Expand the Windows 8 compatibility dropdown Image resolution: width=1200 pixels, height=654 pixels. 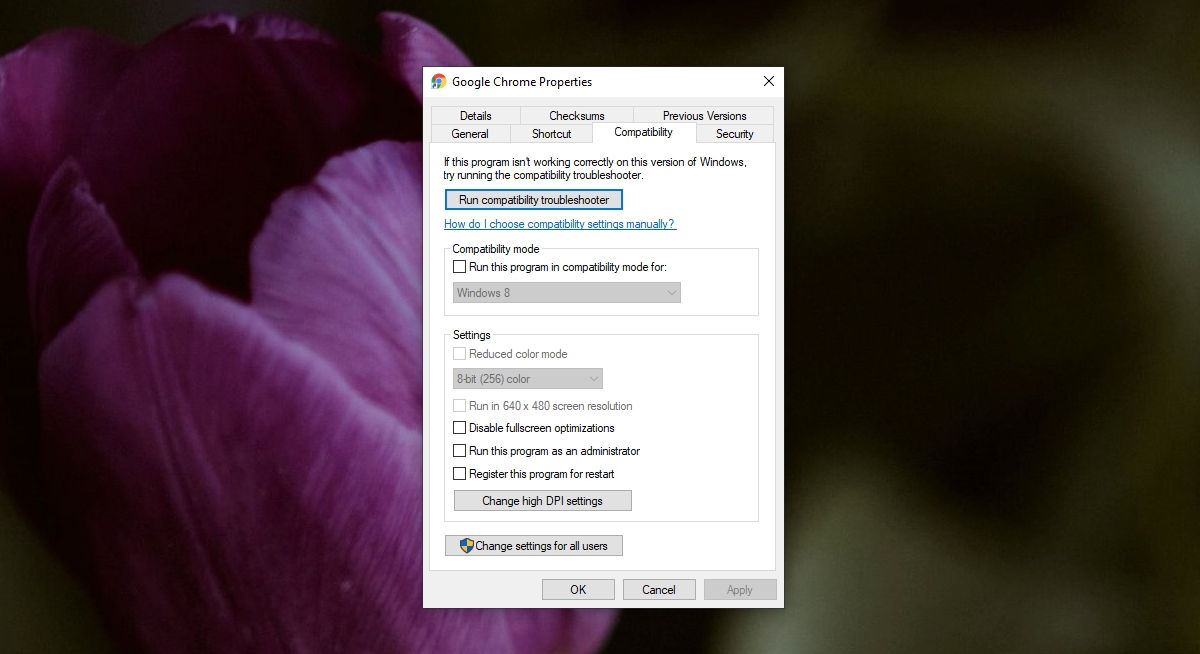[567, 293]
